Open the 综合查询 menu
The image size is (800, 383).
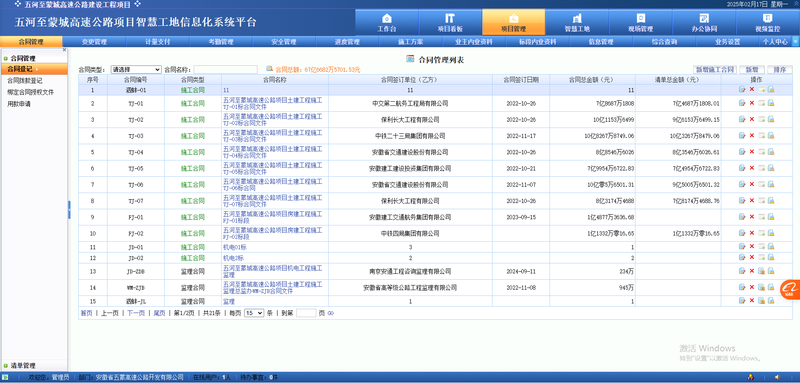(664, 42)
